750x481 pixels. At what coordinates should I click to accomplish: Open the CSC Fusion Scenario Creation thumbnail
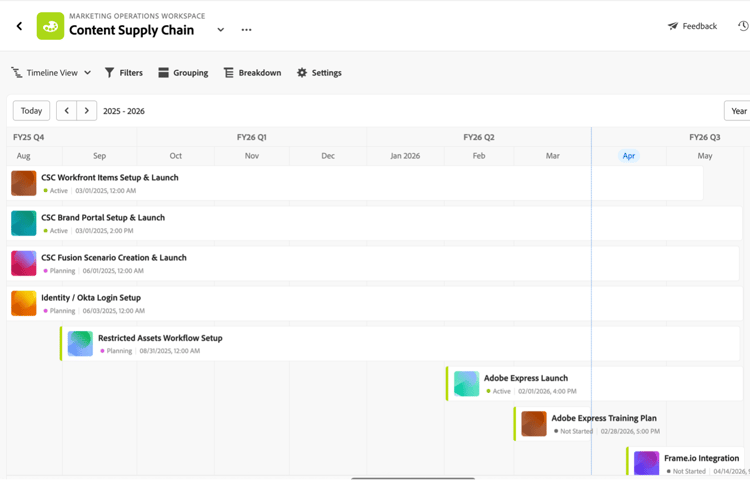tap(24, 263)
